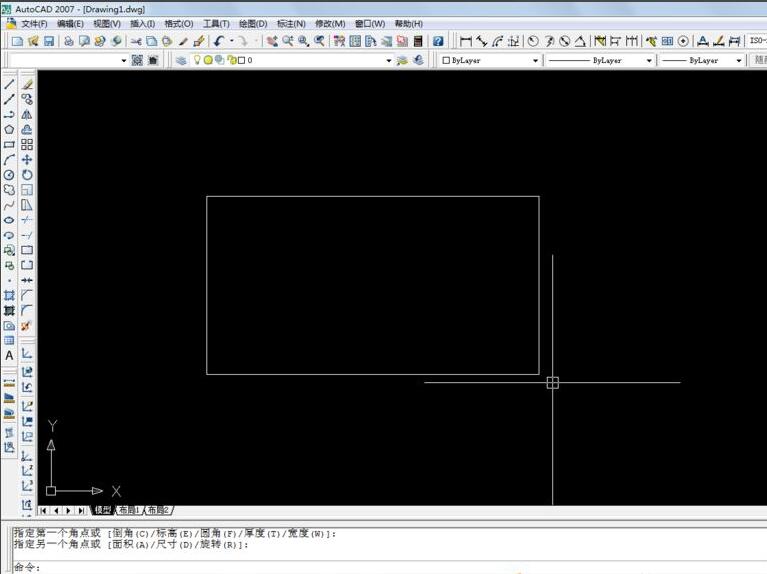Select the Extend tool
Image resolution: width=767 pixels, height=574 pixels.
coord(27,235)
